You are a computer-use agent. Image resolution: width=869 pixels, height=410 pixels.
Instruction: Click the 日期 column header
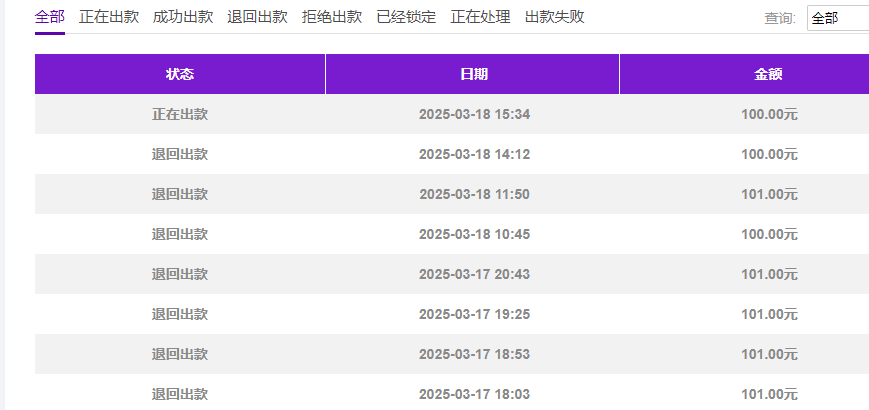(x=474, y=74)
